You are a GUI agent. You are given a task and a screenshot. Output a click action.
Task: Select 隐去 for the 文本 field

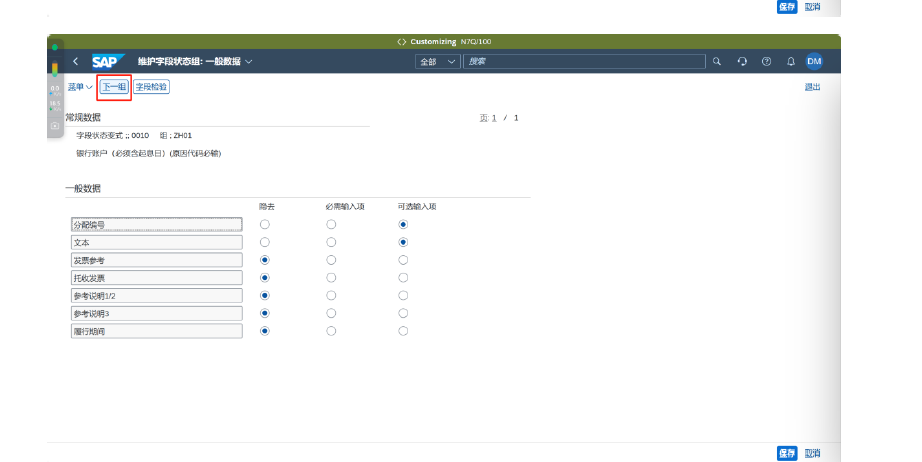click(x=265, y=242)
